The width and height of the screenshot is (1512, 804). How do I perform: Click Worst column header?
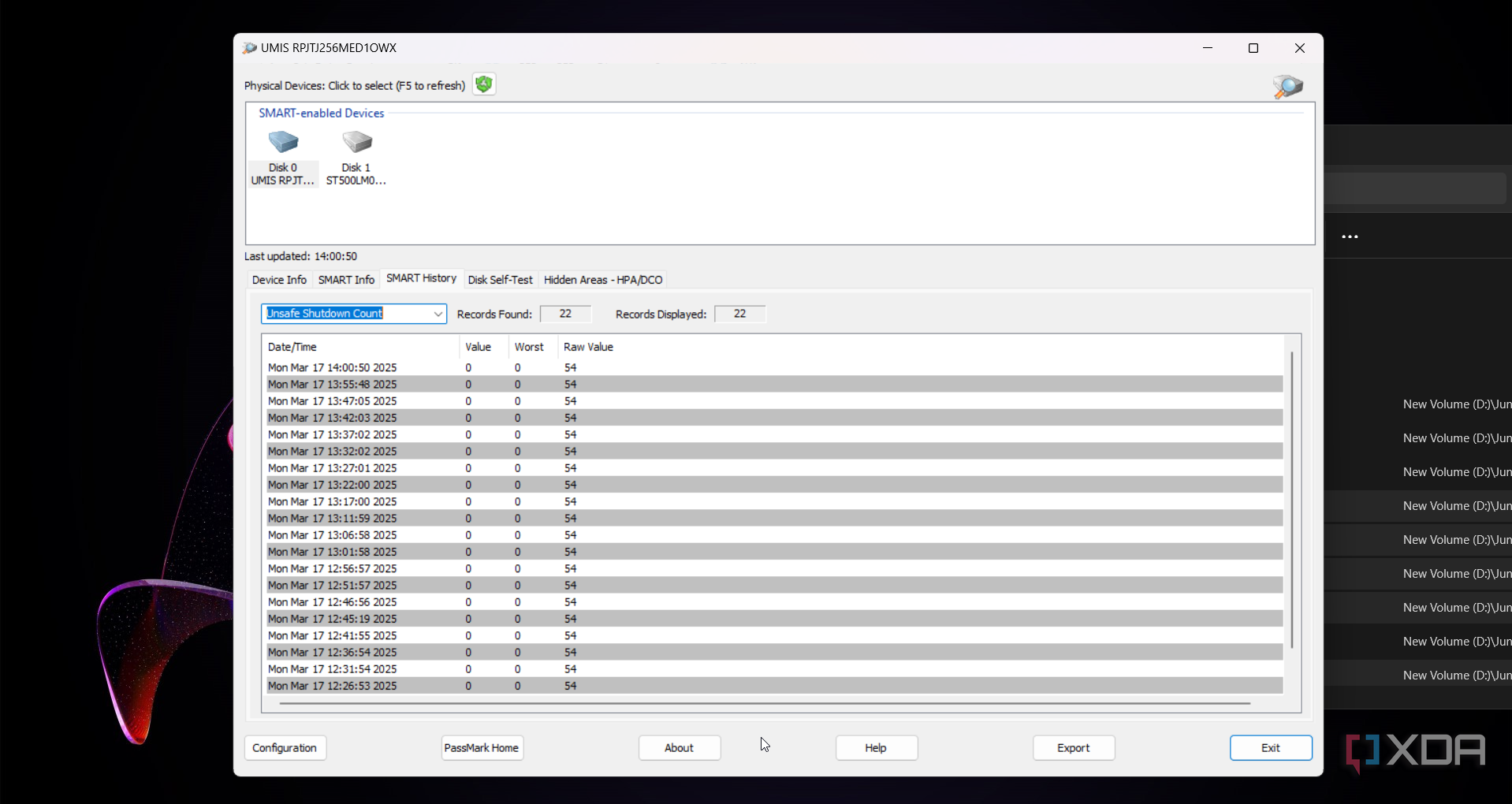[x=533, y=347]
